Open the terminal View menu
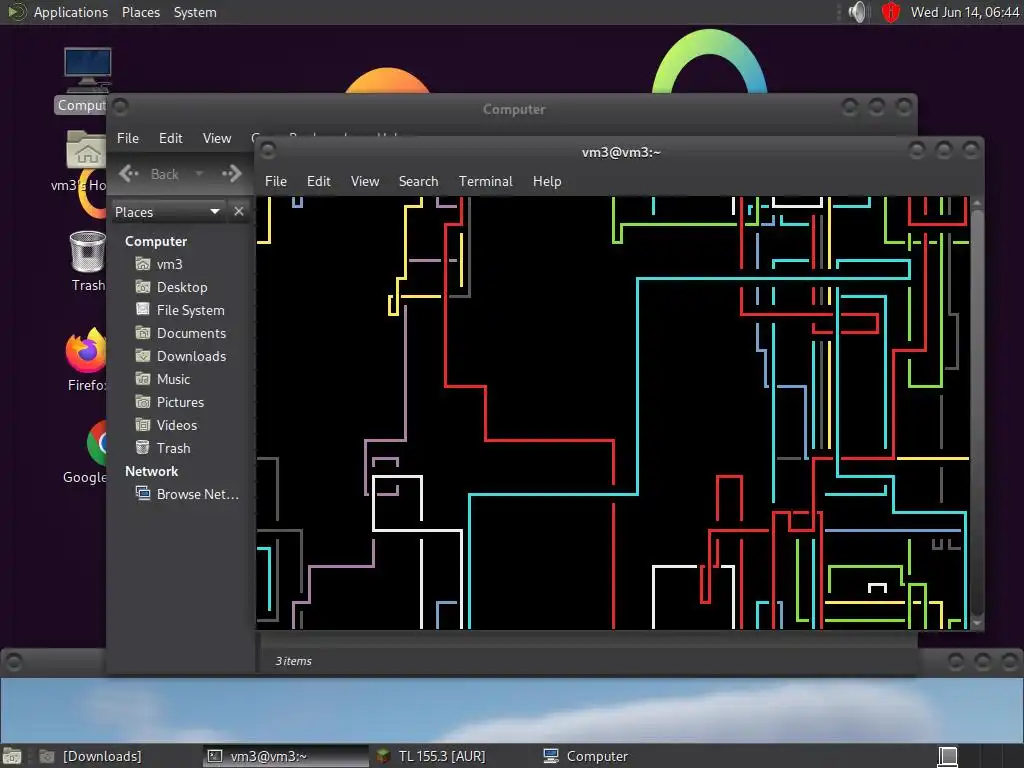The height and width of the screenshot is (768, 1024). (364, 182)
